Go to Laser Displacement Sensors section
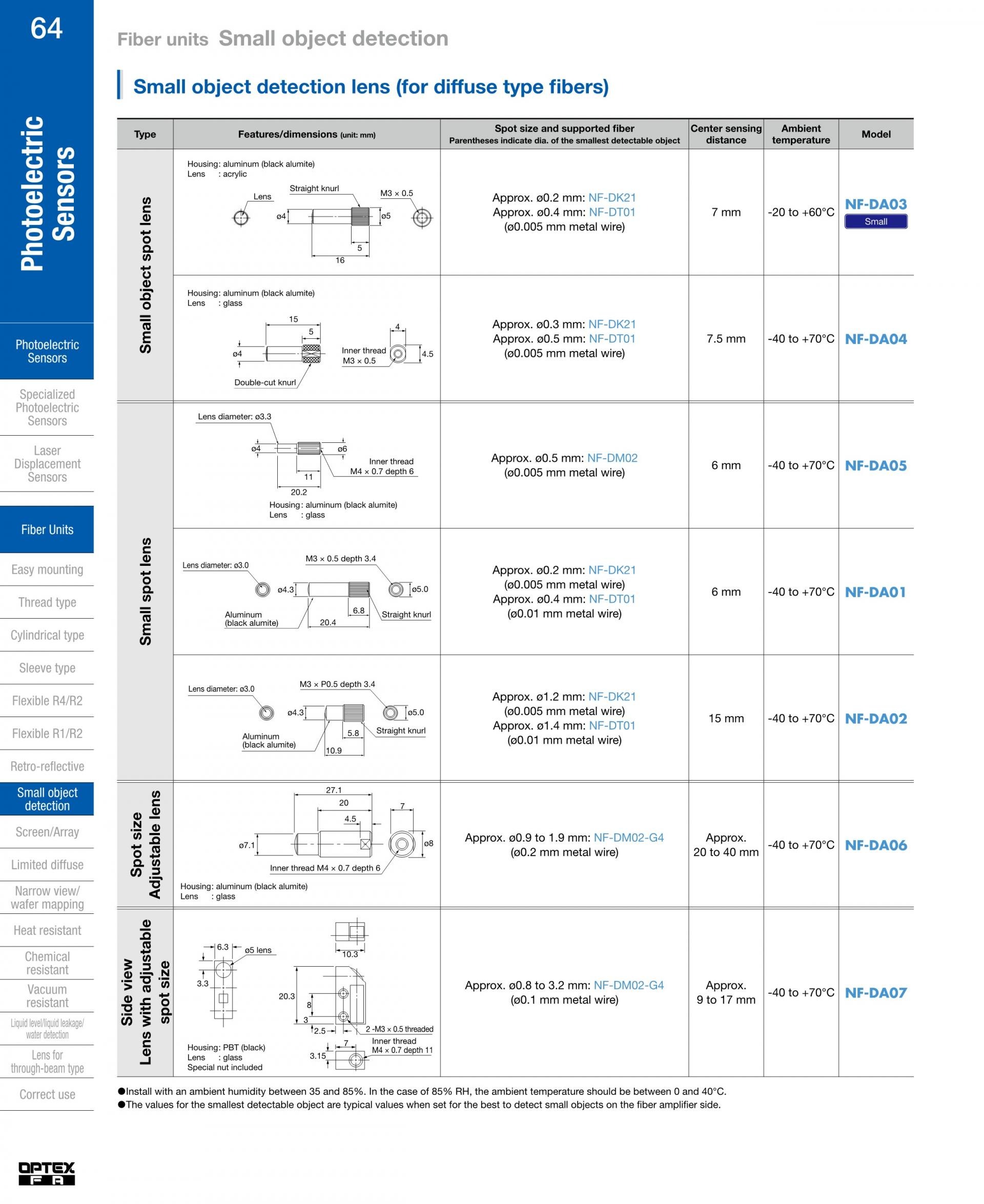 (x=47, y=464)
